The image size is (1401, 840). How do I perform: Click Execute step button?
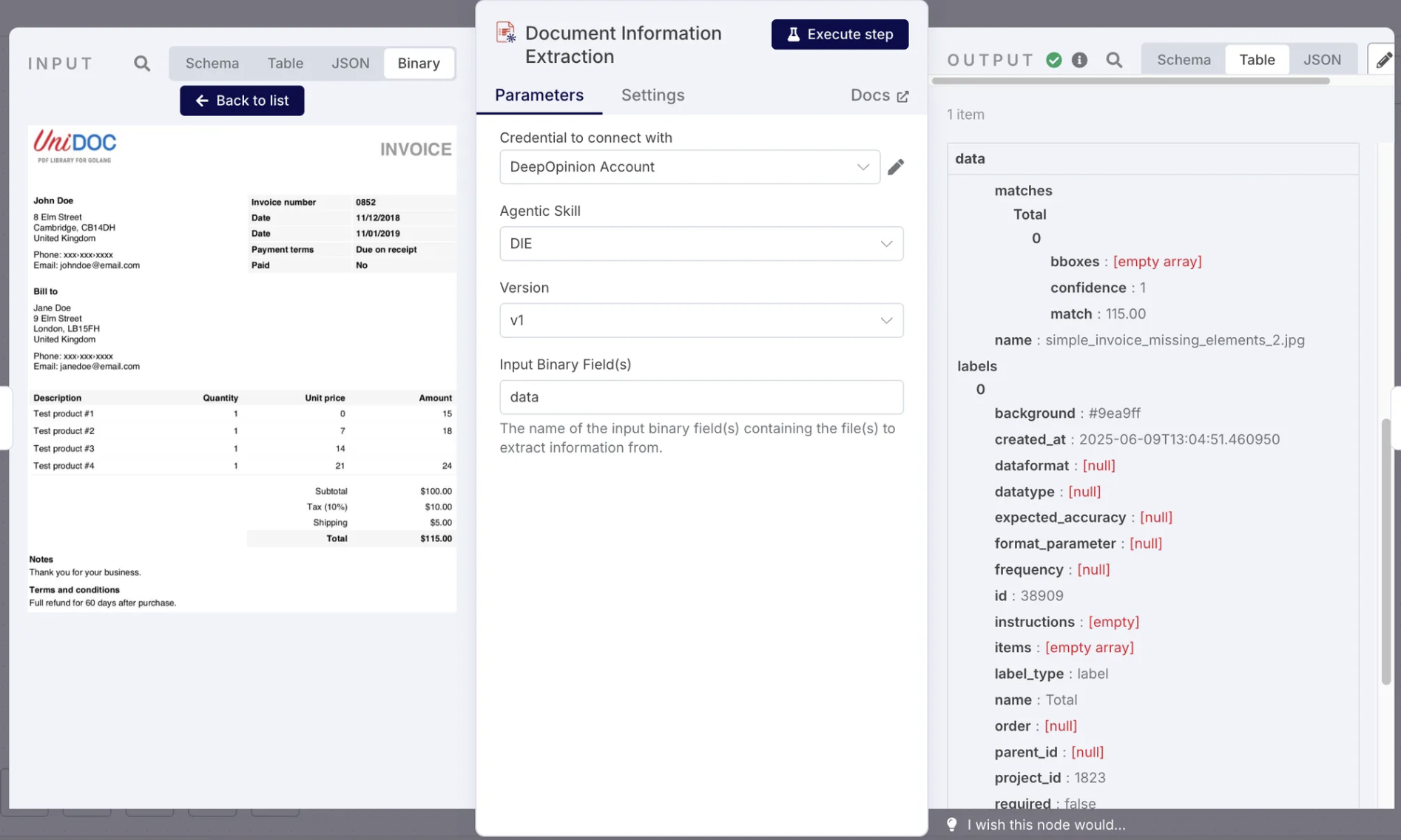pyautogui.click(x=840, y=34)
